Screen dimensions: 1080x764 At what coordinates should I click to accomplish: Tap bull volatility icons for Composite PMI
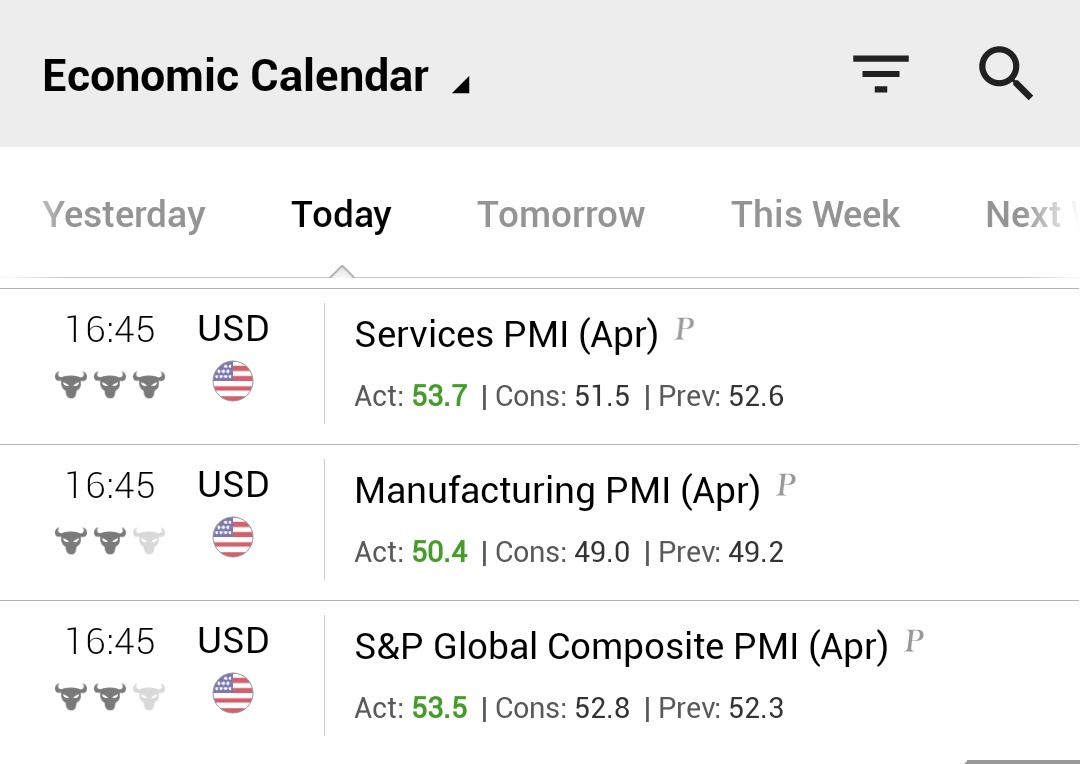(x=110, y=696)
